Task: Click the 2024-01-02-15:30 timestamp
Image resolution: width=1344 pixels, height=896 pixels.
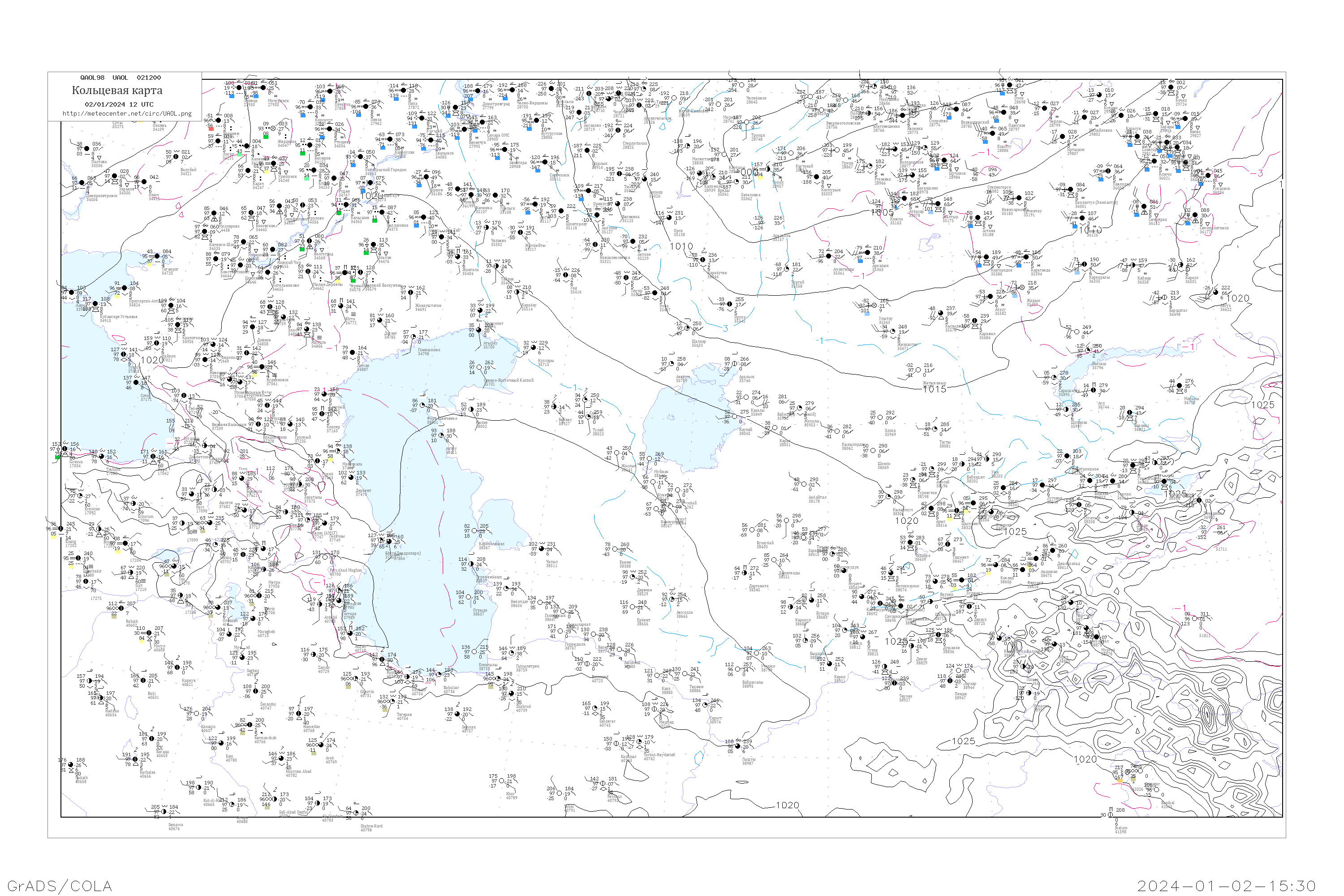Action: click(x=1226, y=885)
